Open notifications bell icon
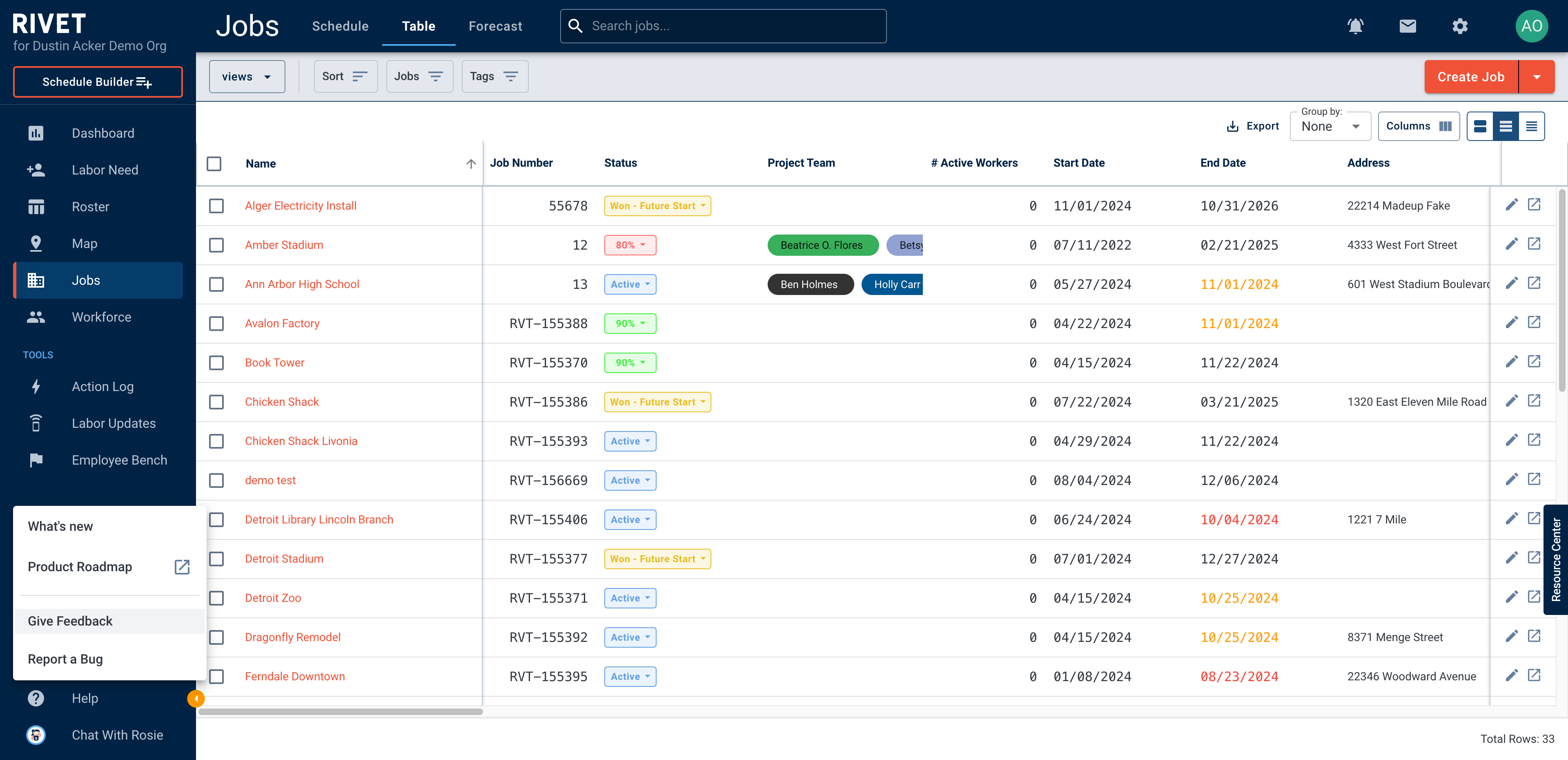Viewport: 1568px width, 760px height. pos(1355,26)
